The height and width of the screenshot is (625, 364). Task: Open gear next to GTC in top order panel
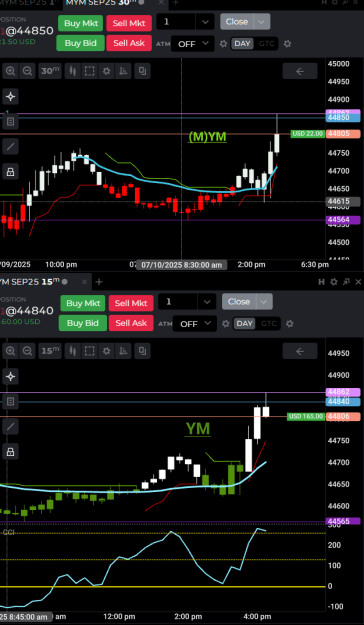coord(287,44)
